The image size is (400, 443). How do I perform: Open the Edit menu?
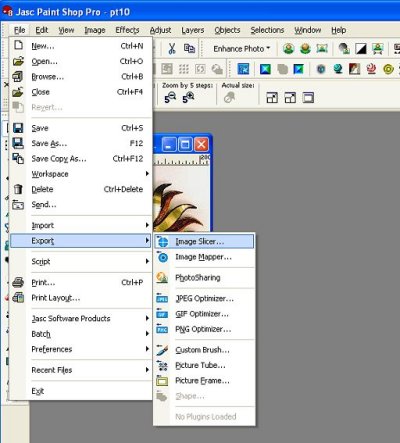[42, 30]
